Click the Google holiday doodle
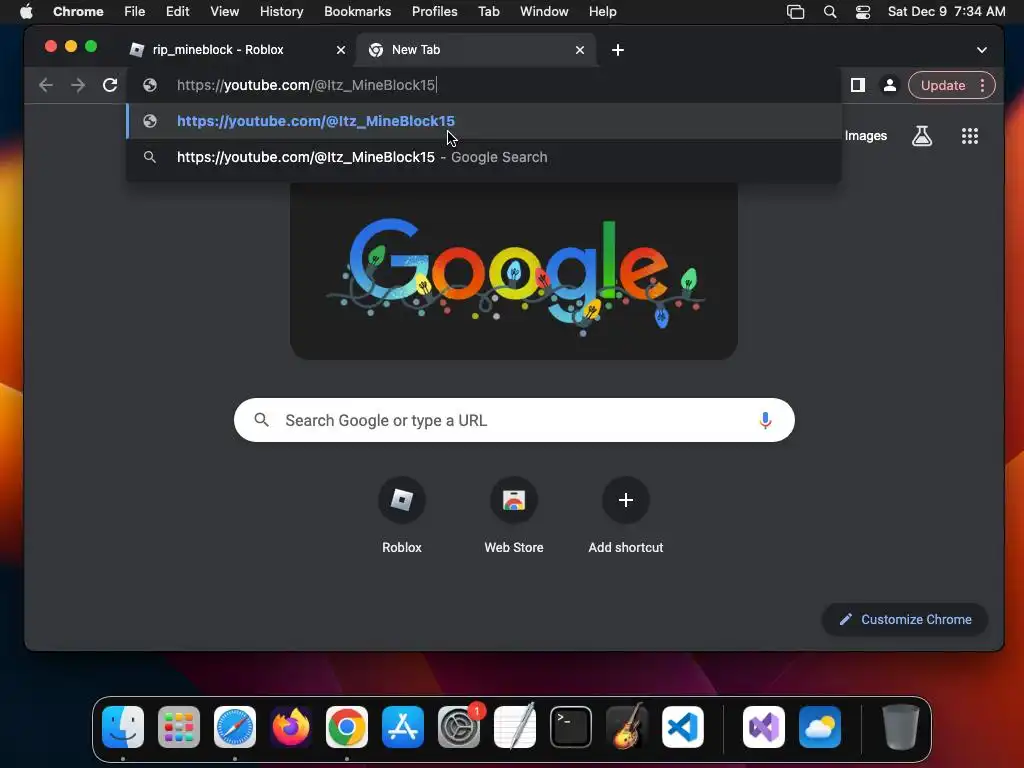The height and width of the screenshot is (768, 1024). tap(514, 272)
